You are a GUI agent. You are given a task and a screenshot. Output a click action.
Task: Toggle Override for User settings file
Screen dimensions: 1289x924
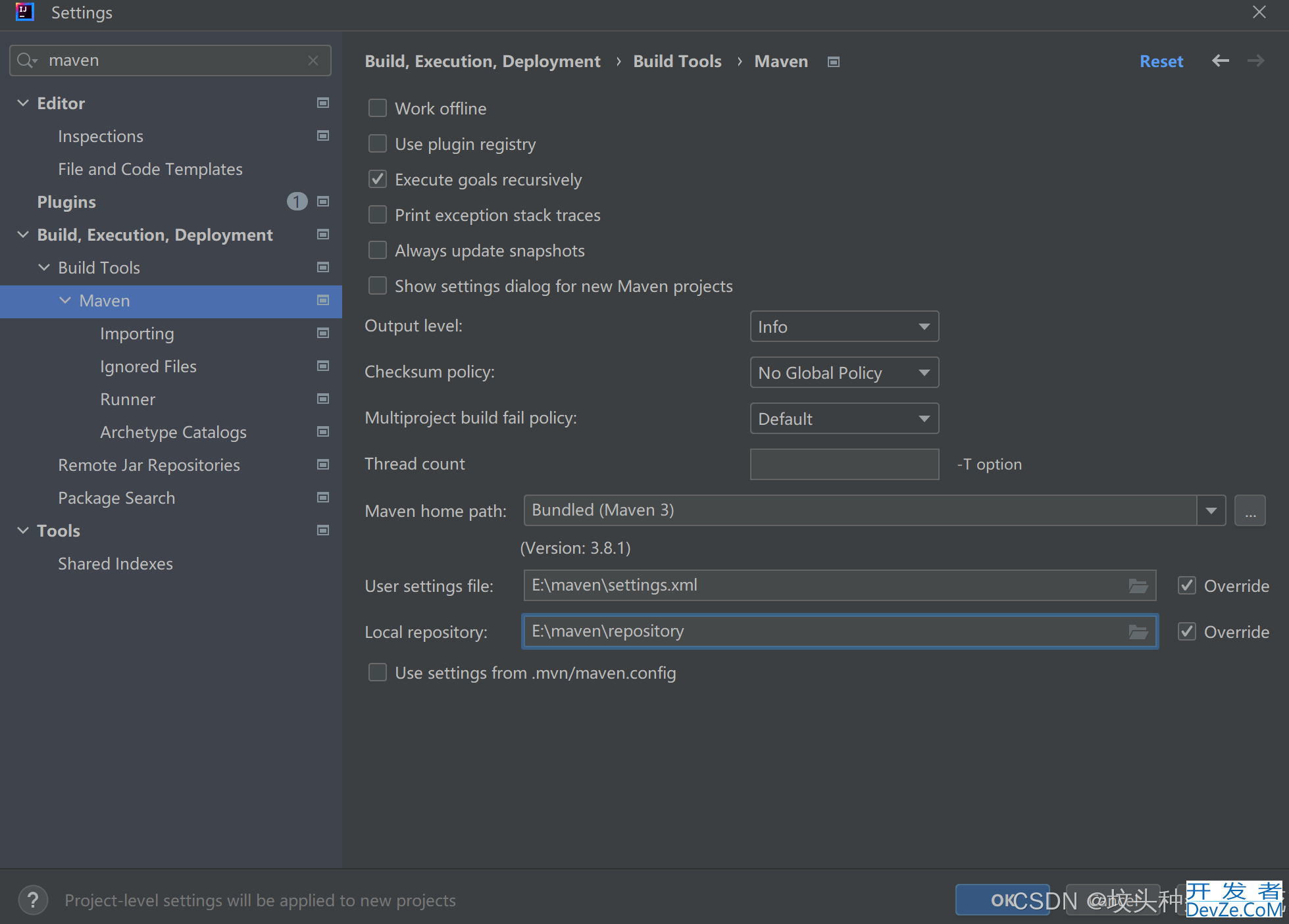pos(1187,585)
